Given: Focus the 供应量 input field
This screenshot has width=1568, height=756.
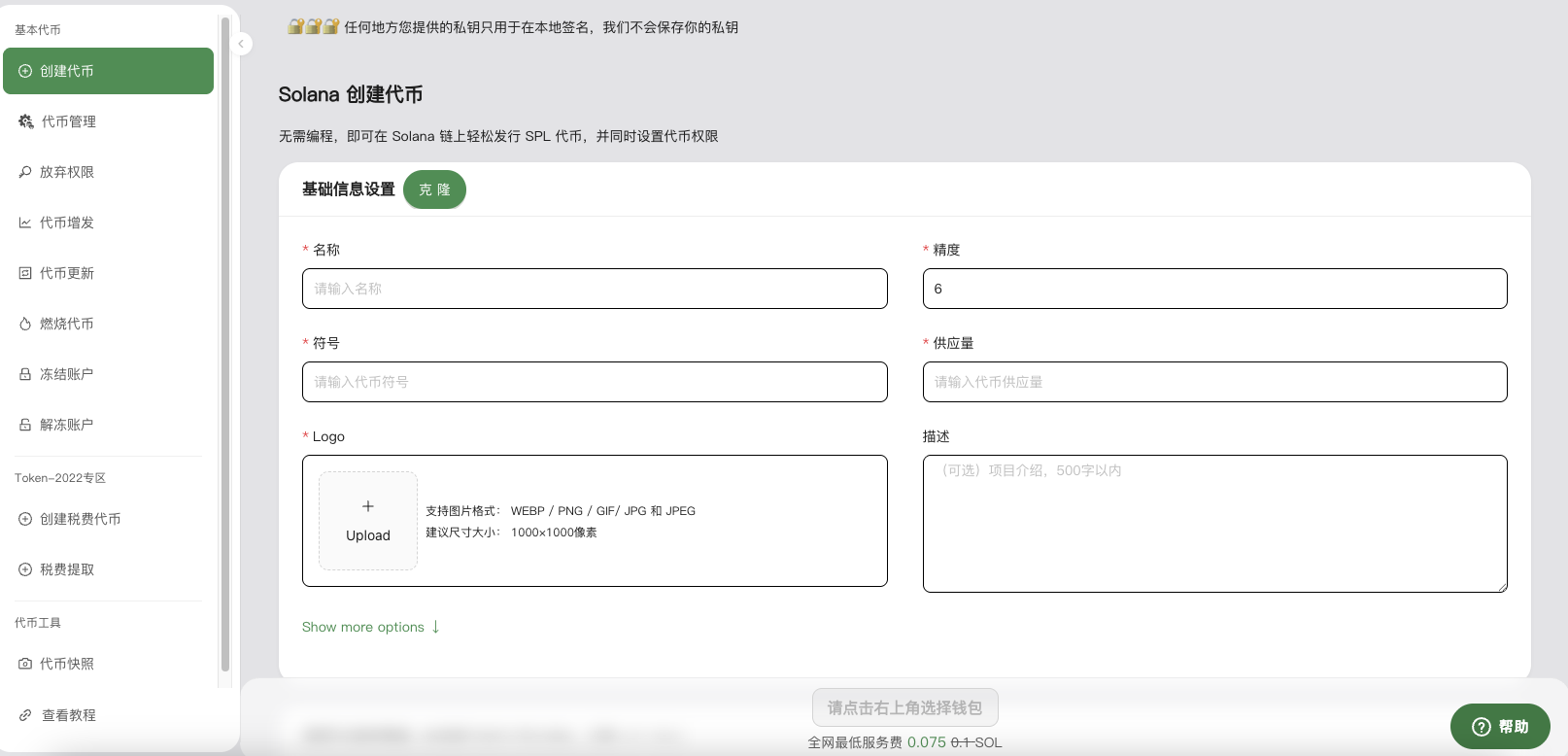Looking at the screenshot, I should point(1214,382).
